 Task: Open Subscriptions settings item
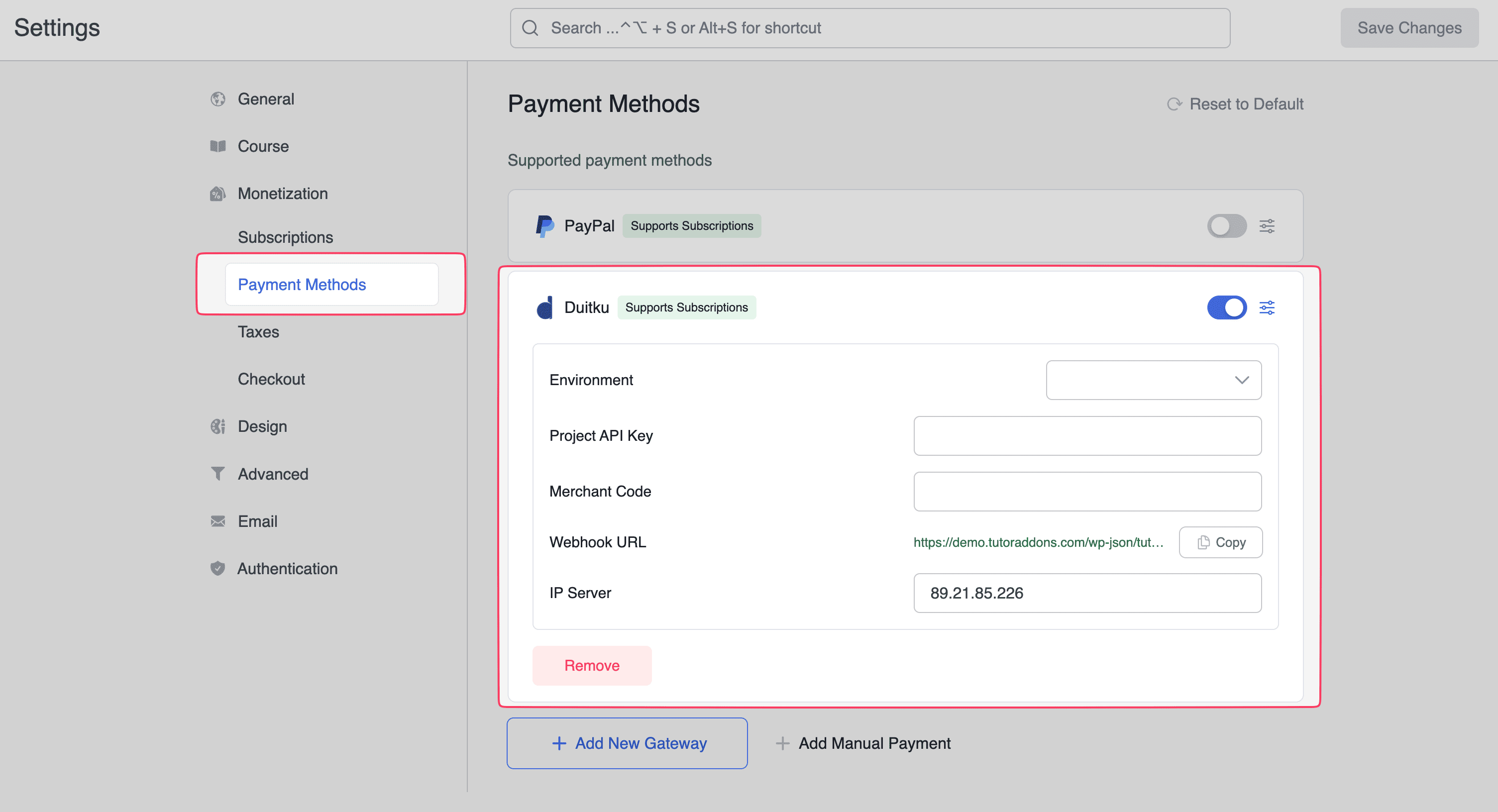(285, 237)
